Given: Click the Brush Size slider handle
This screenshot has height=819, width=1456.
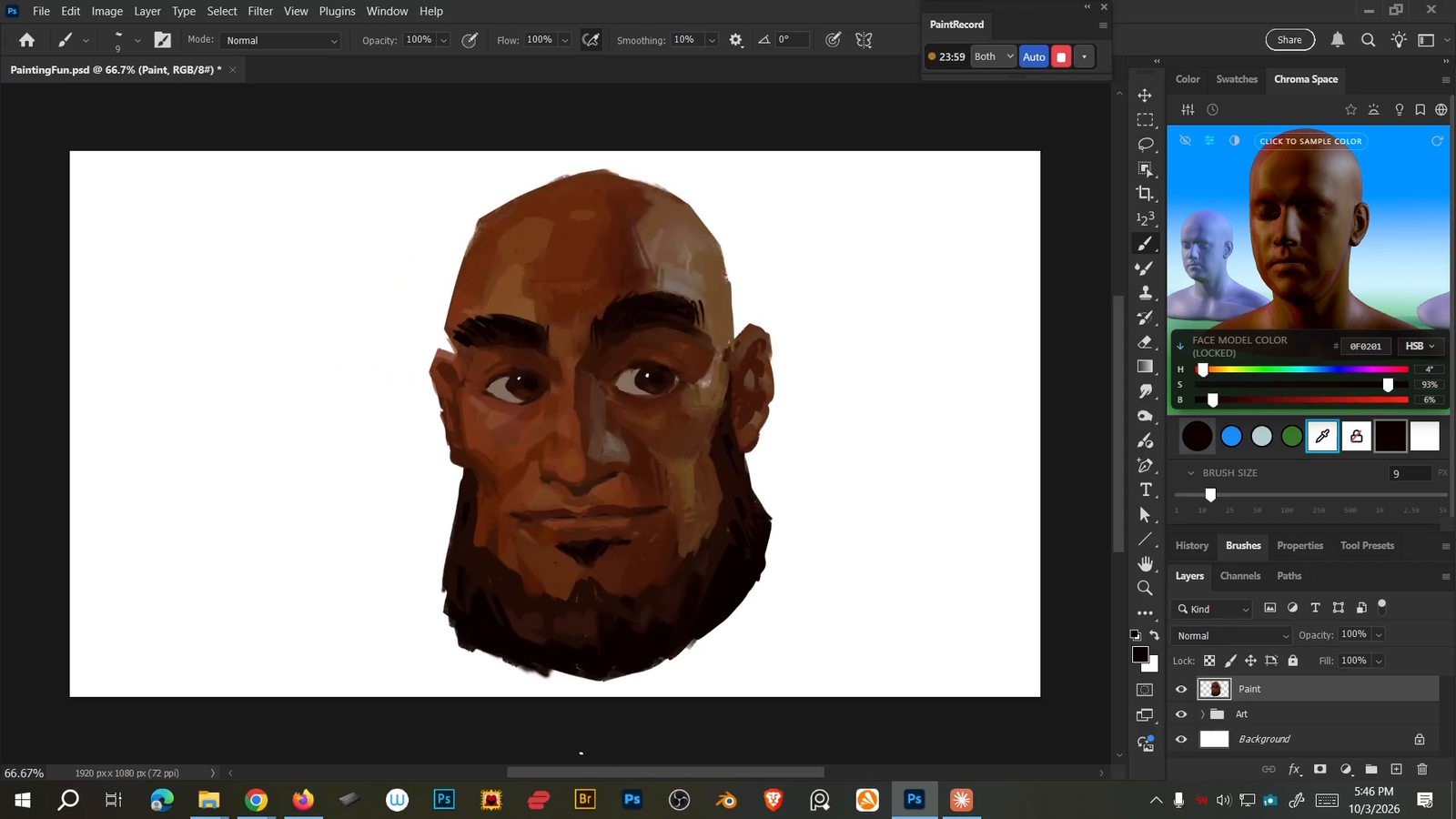Looking at the screenshot, I should point(1210,494).
